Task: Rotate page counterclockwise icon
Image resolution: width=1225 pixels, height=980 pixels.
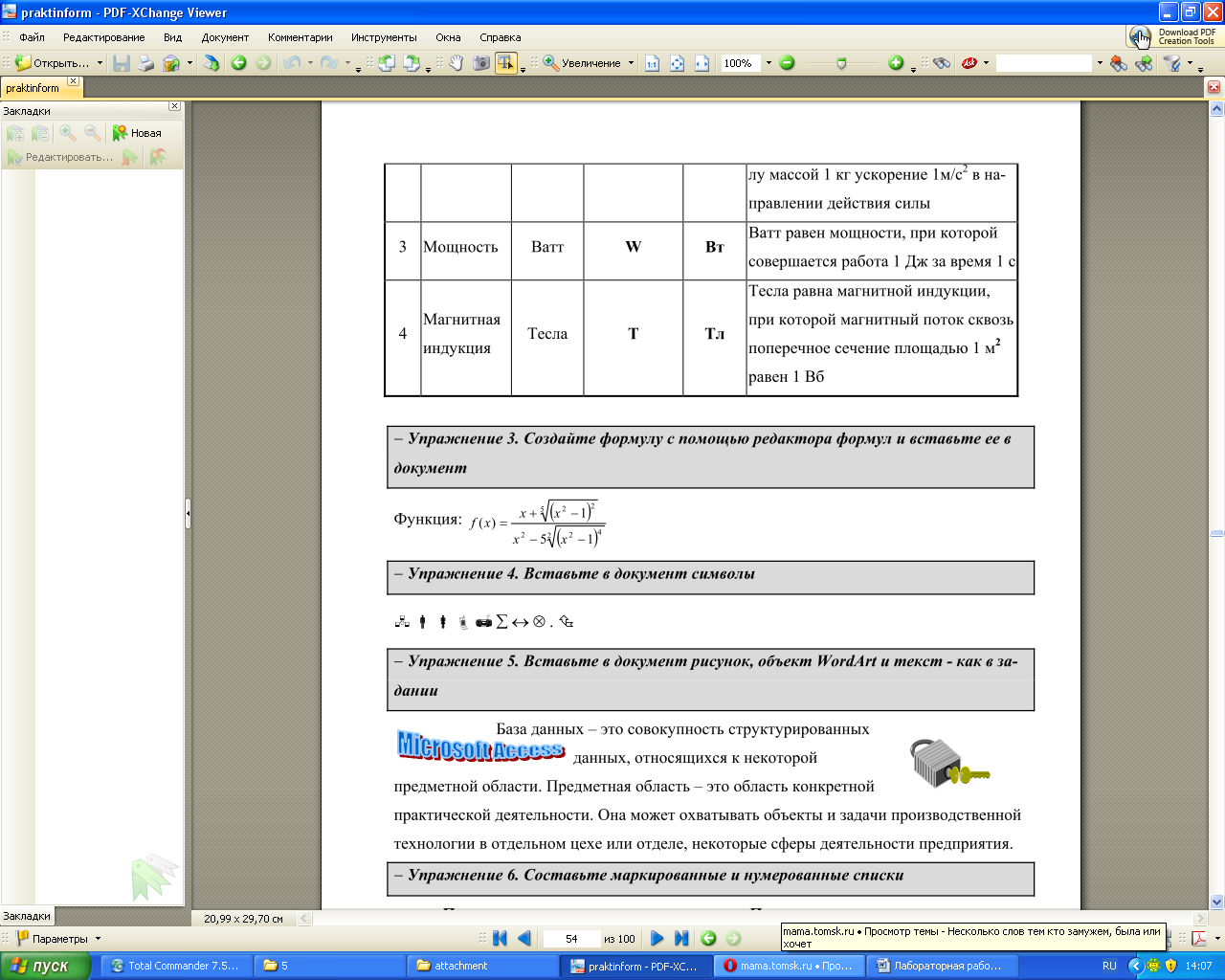Action: [x=387, y=63]
